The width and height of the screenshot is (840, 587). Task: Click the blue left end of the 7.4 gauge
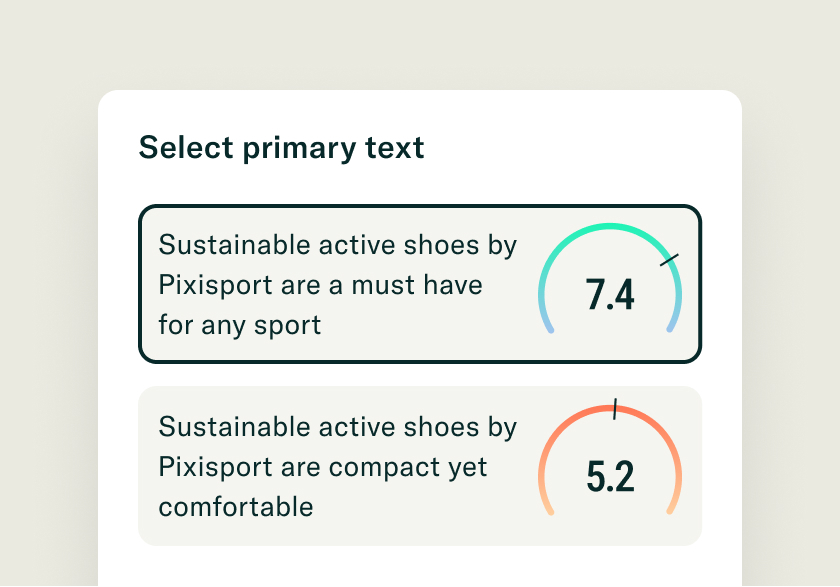pyautogui.click(x=547, y=324)
